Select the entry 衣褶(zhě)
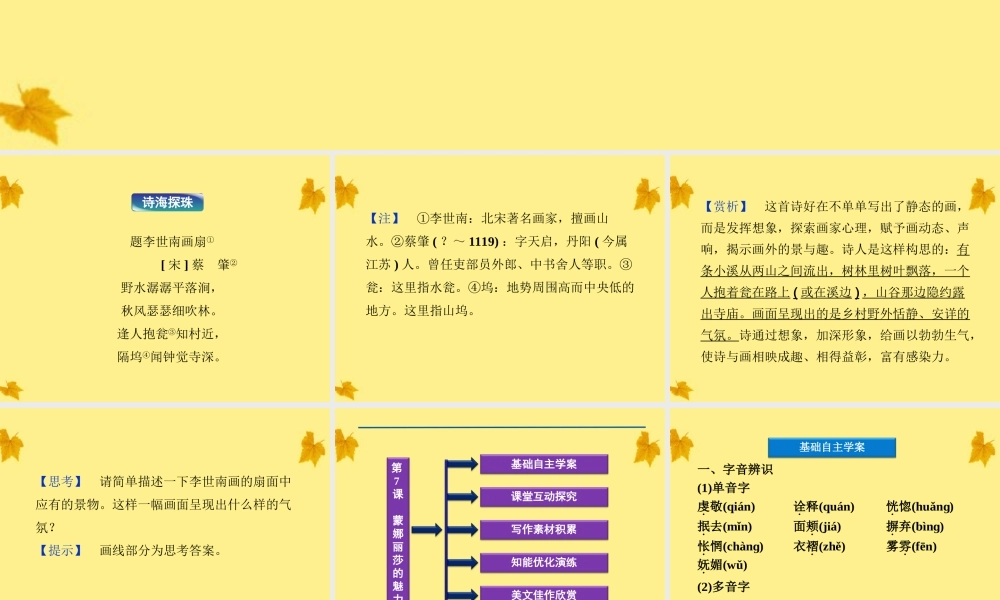The image size is (1000, 600). (x=820, y=547)
